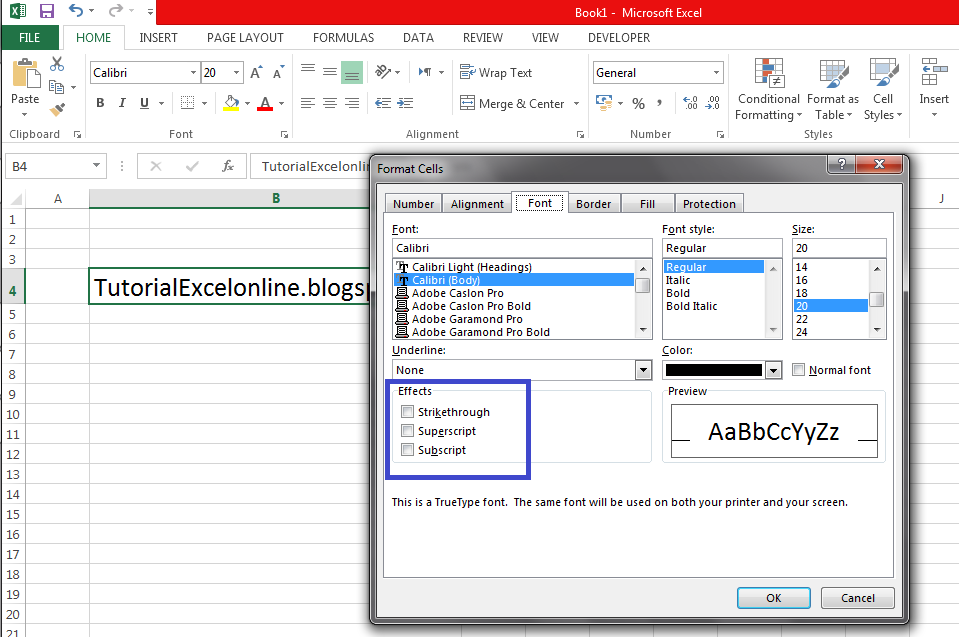The image size is (959, 637).
Task: Toggle Bold formatting in ribbon
Action: click(x=100, y=103)
